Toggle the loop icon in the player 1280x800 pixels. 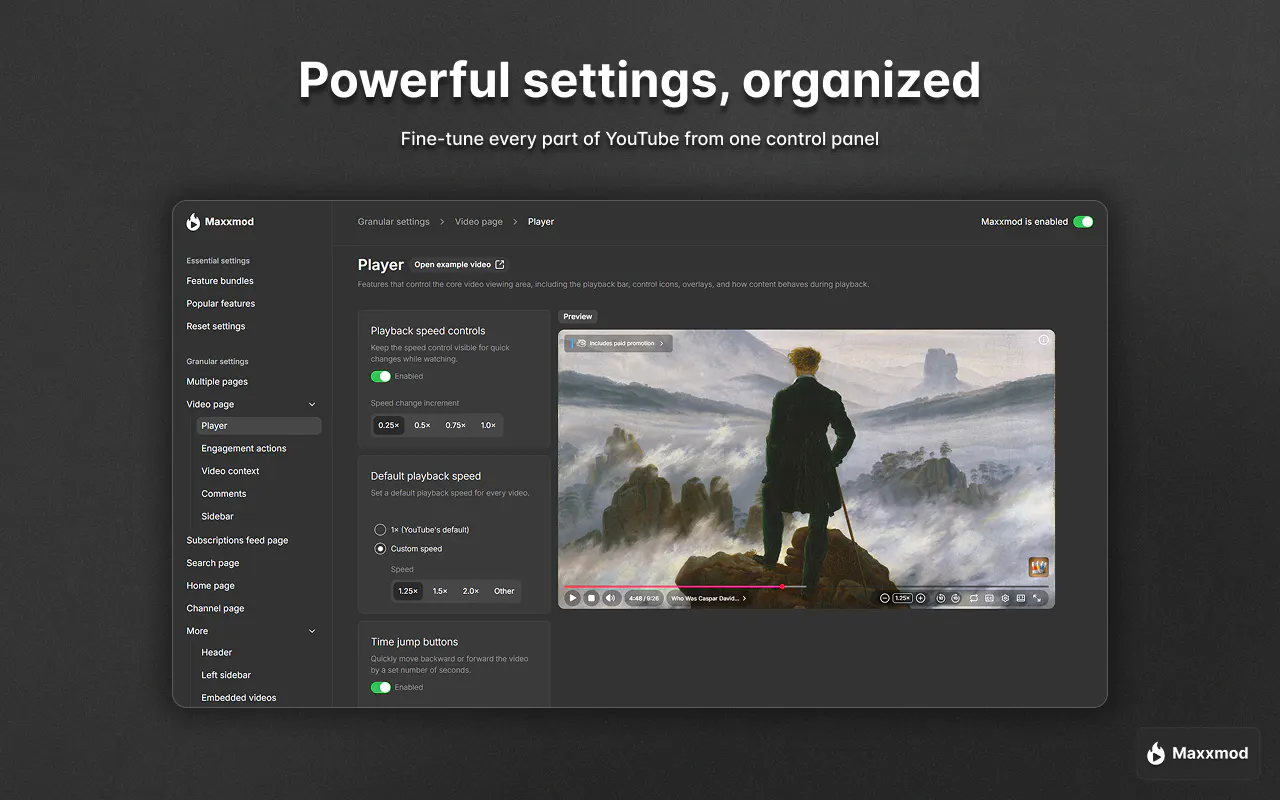pyautogui.click(x=974, y=598)
